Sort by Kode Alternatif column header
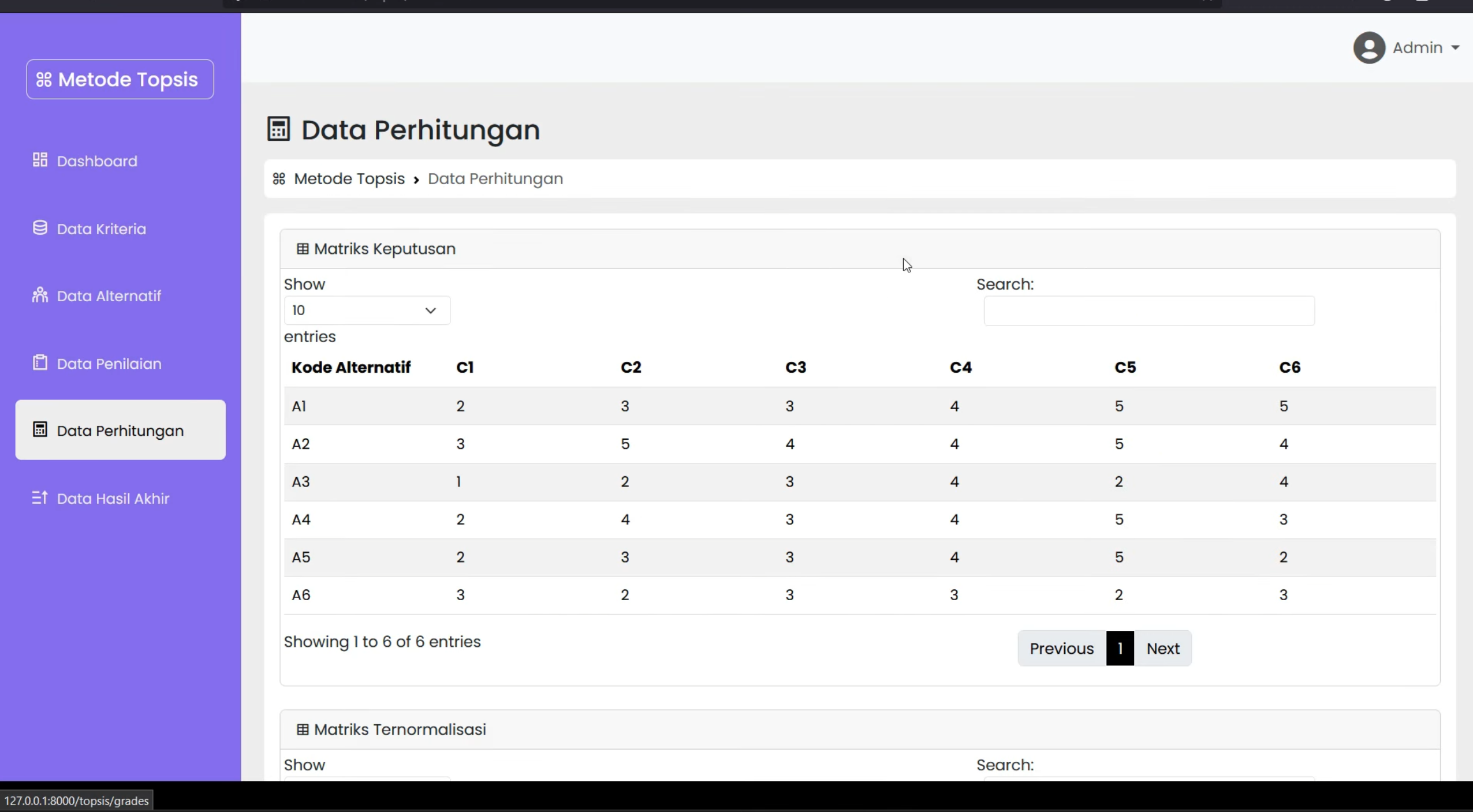The width and height of the screenshot is (1473, 812). coord(351,368)
